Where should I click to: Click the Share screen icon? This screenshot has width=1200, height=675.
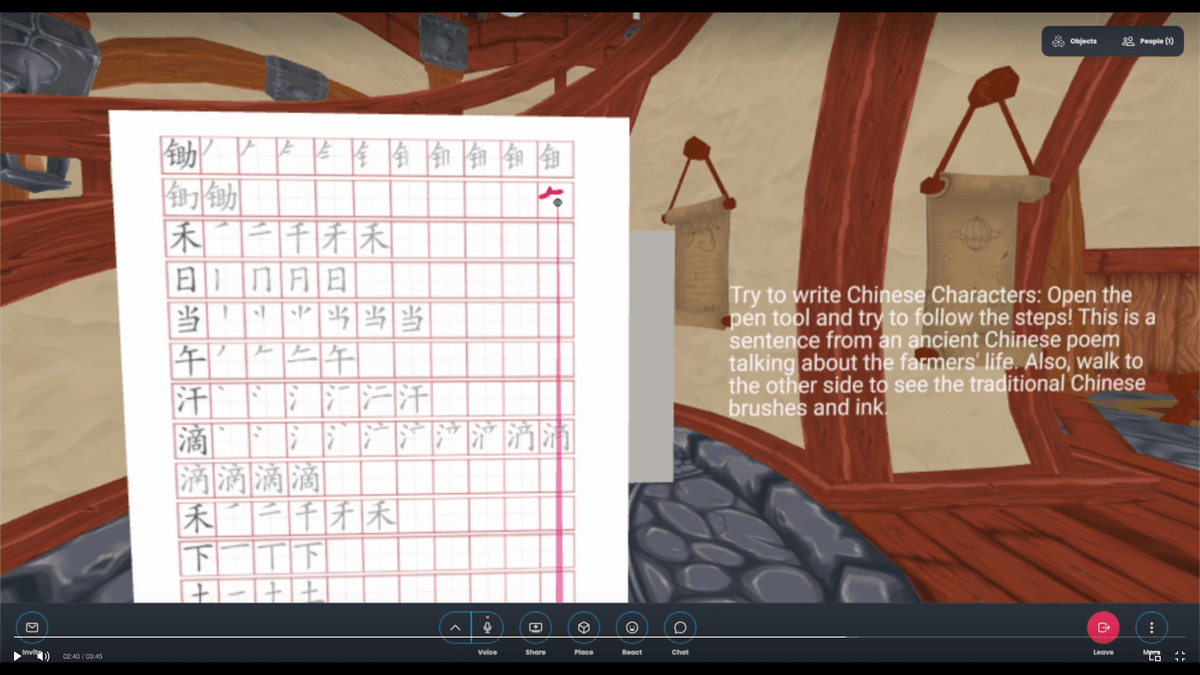click(x=535, y=627)
